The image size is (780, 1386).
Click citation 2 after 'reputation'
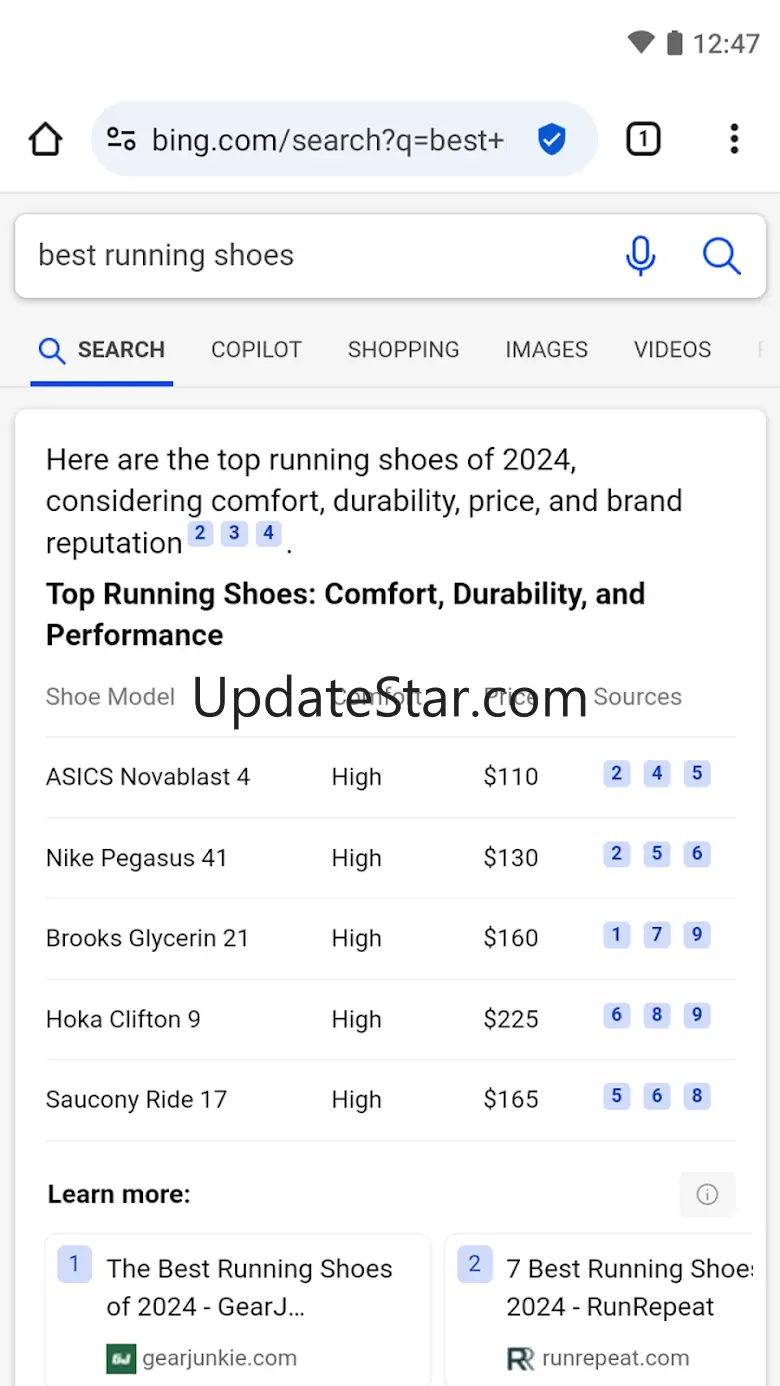[x=200, y=533]
